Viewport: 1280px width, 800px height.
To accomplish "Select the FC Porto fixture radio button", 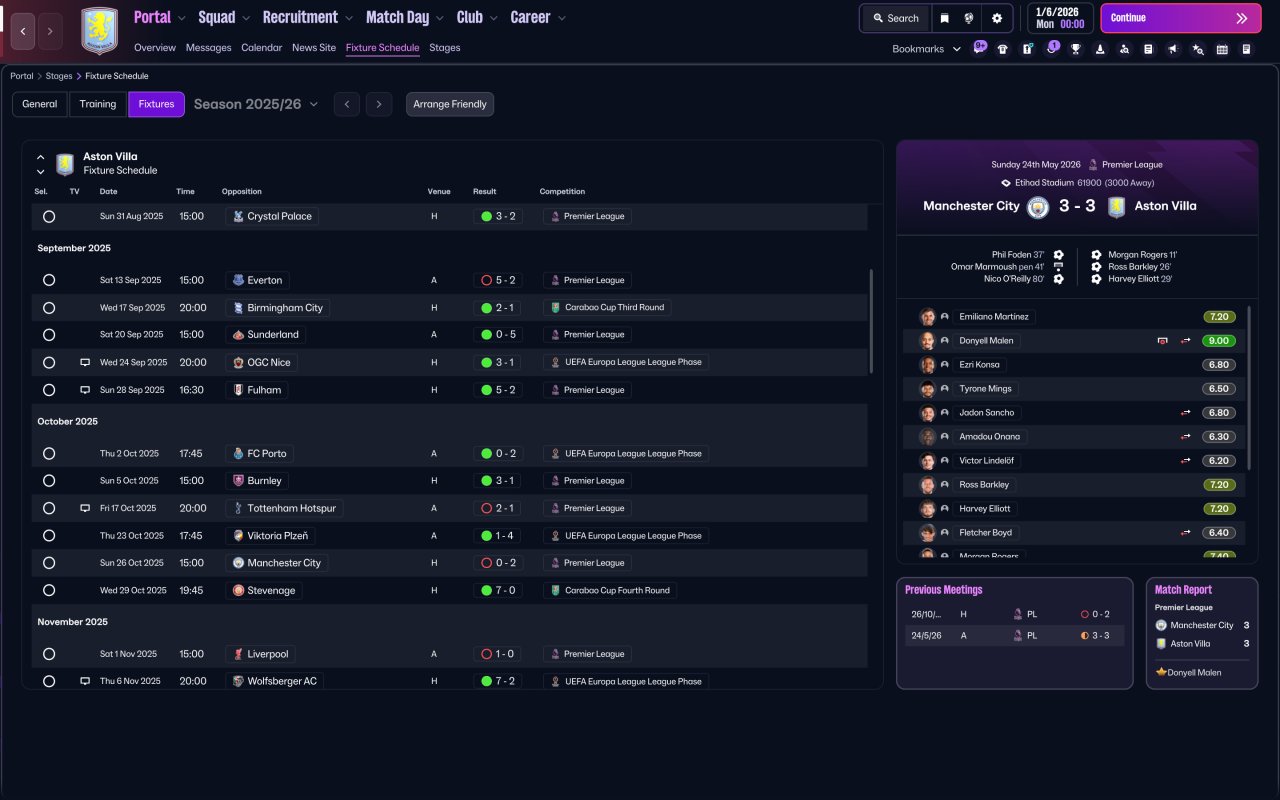I will click(x=49, y=454).
